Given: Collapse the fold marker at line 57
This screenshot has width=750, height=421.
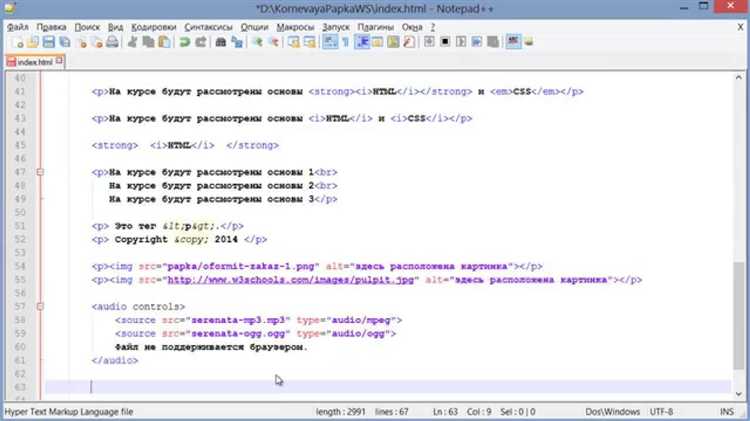Looking at the screenshot, I should [40, 306].
